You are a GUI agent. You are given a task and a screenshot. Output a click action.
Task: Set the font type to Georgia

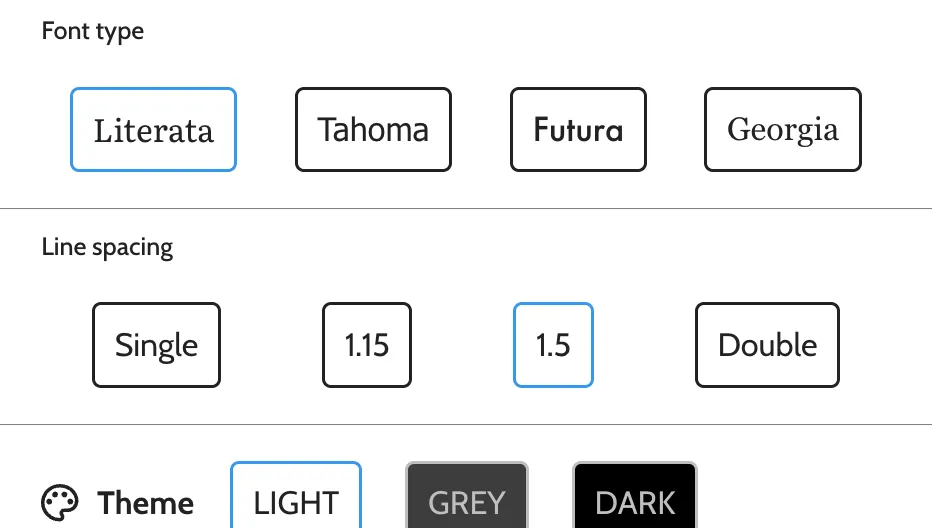point(782,130)
